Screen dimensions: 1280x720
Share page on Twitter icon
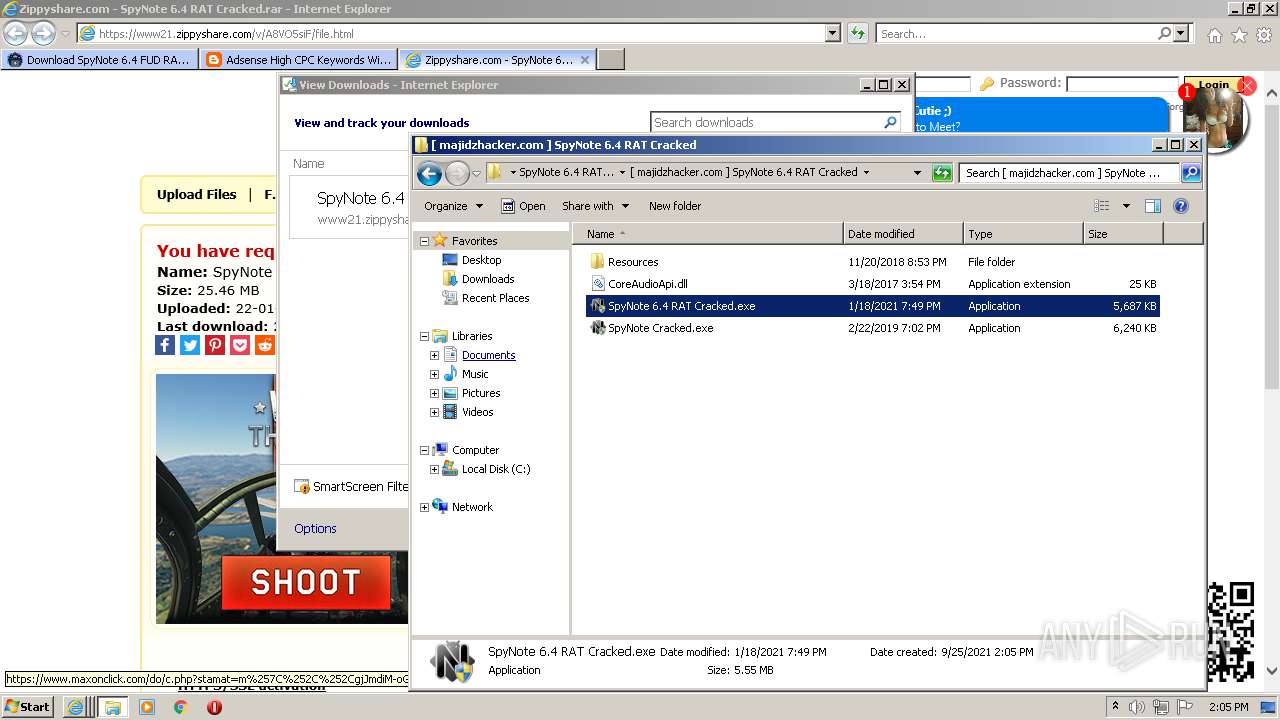(190, 345)
